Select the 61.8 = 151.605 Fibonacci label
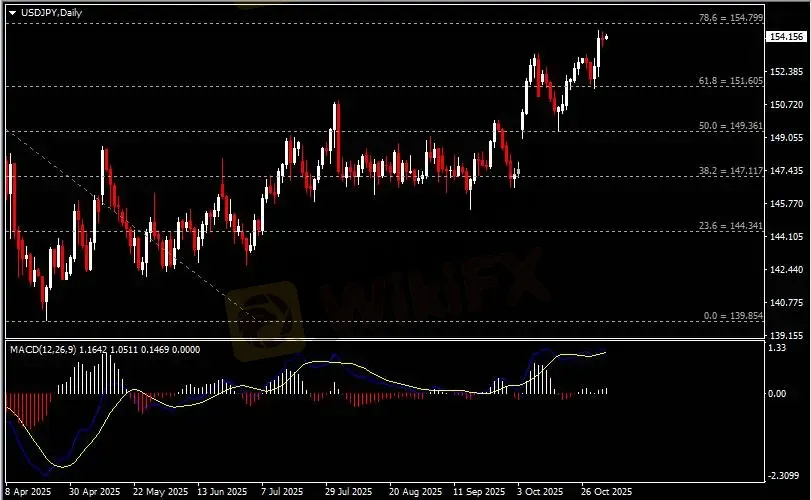811x500 pixels. [730, 81]
